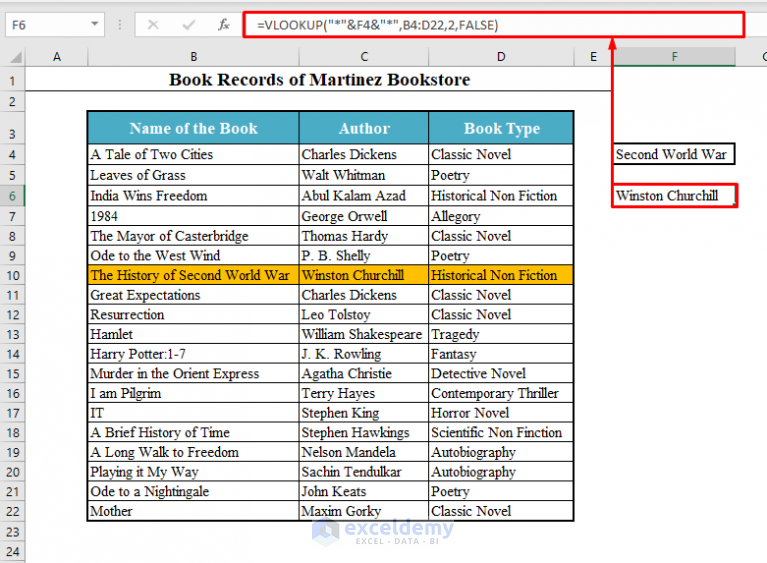Click the Enter checkmark icon in formula bar
The height and width of the screenshot is (563, 767).
tap(189, 24)
